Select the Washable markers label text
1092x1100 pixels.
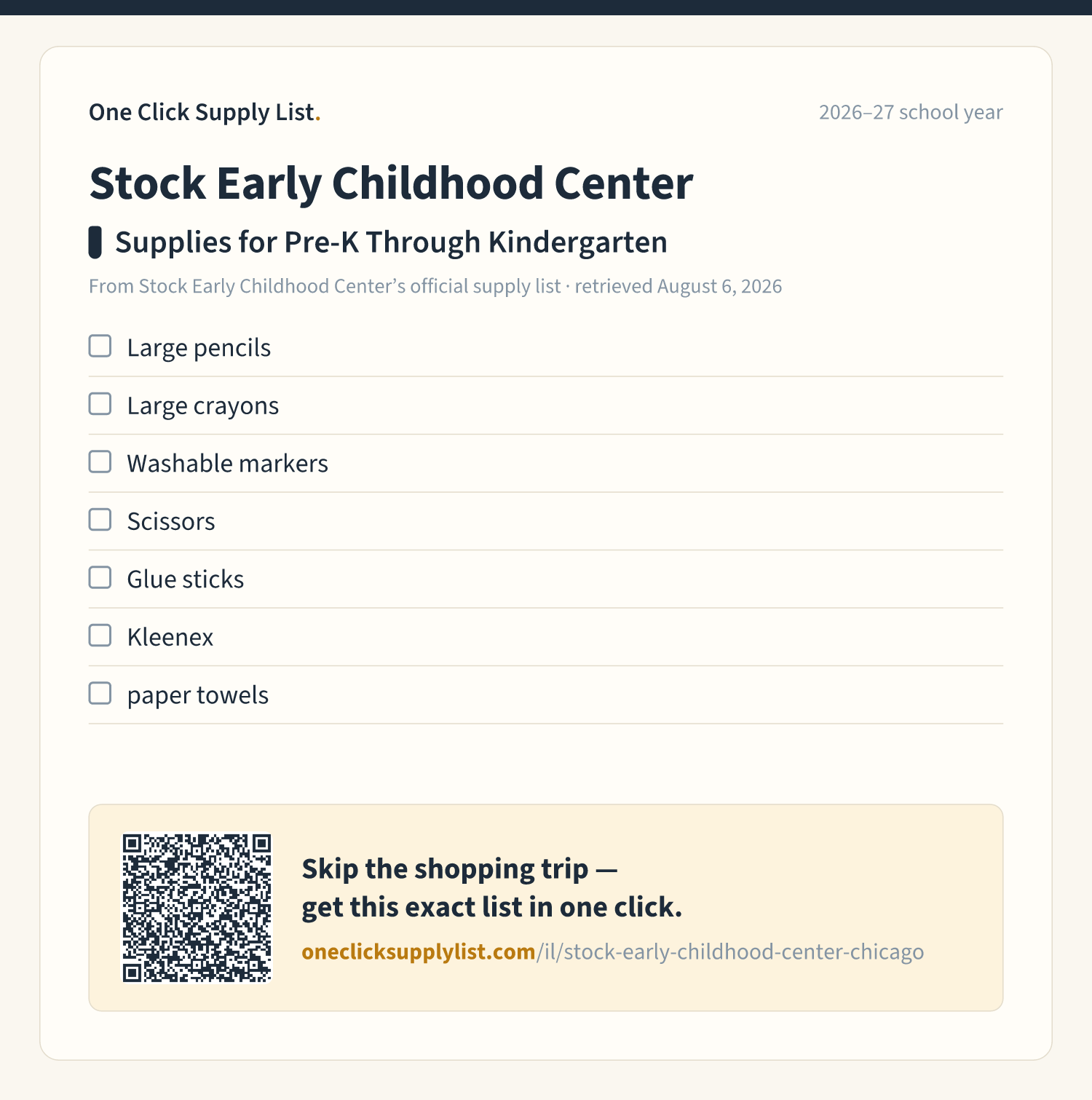pos(227,464)
